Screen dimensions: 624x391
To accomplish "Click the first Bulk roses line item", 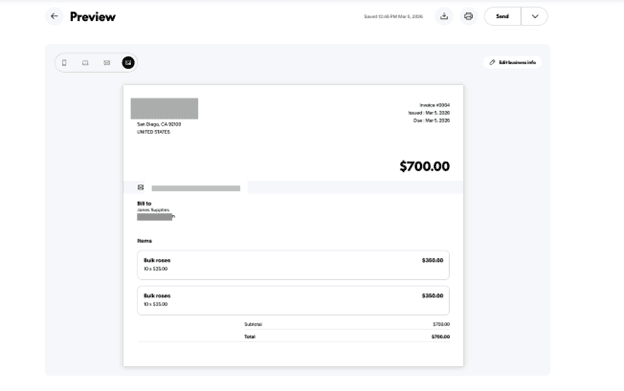I will pos(293,265).
